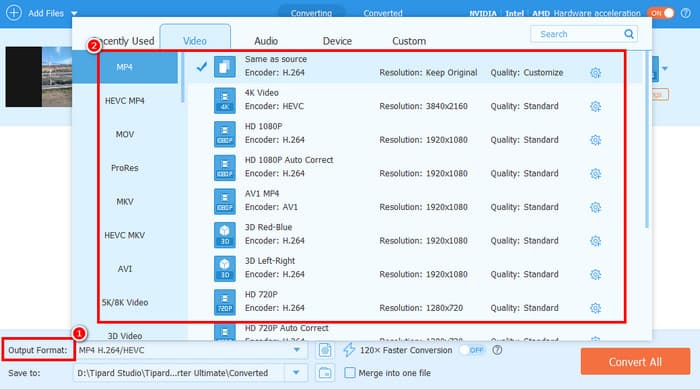Click the 3D Red-Blue cube icon
This screenshot has height=389, width=700.
click(225, 235)
